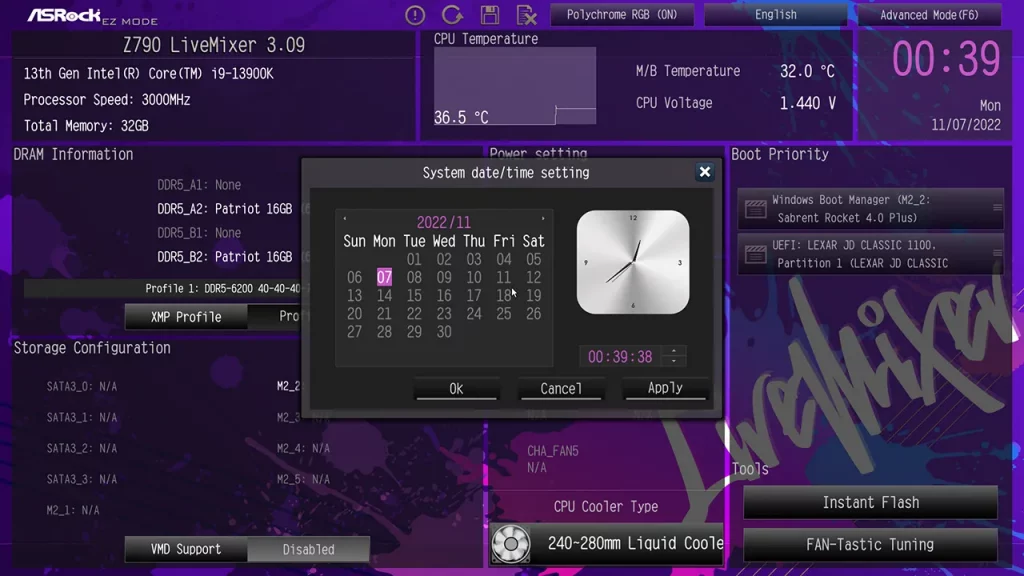Toggle Polychrome RGB (ON) button
This screenshot has width=1024, height=576.
pos(622,14)
